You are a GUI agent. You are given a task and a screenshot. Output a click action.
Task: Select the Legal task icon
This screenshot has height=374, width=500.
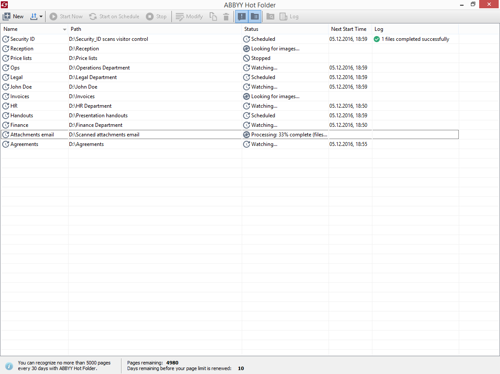pos(6,77)
